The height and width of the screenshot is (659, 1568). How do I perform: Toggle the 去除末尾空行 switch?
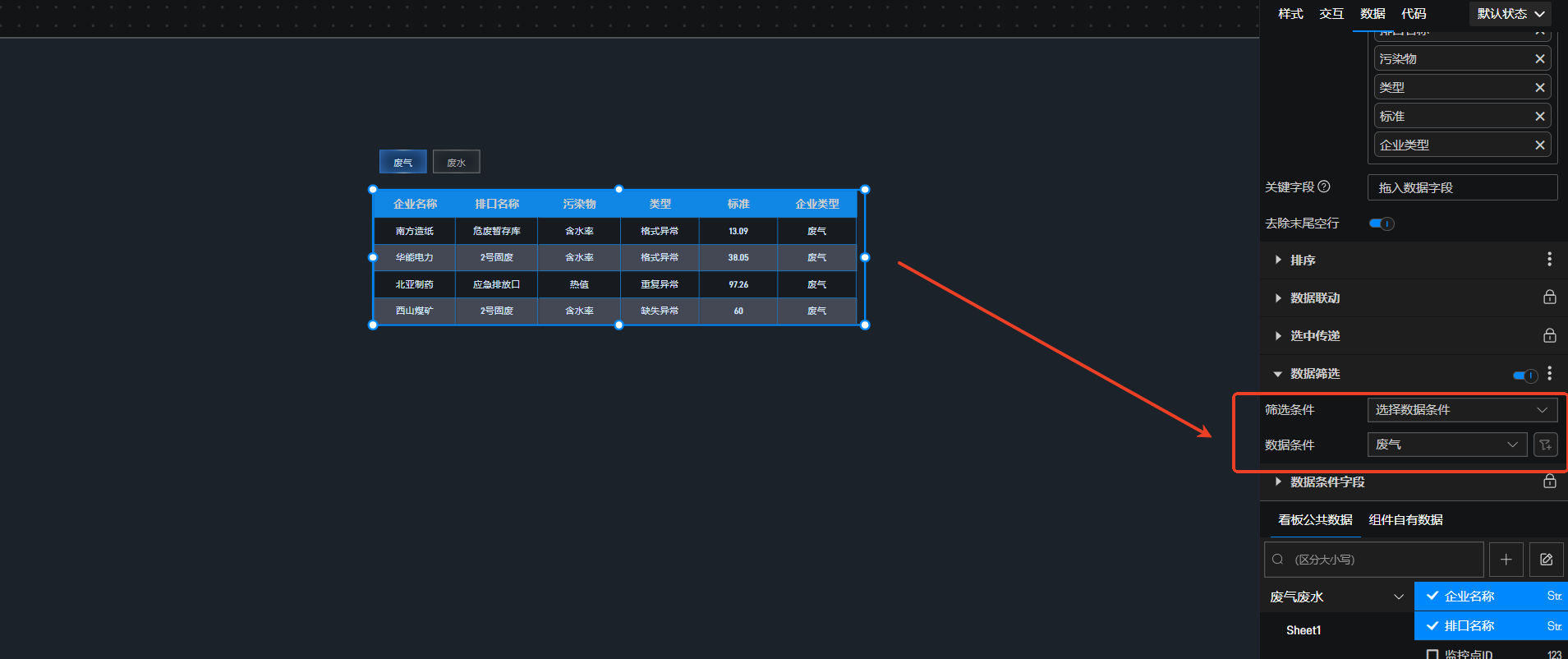1382,224
